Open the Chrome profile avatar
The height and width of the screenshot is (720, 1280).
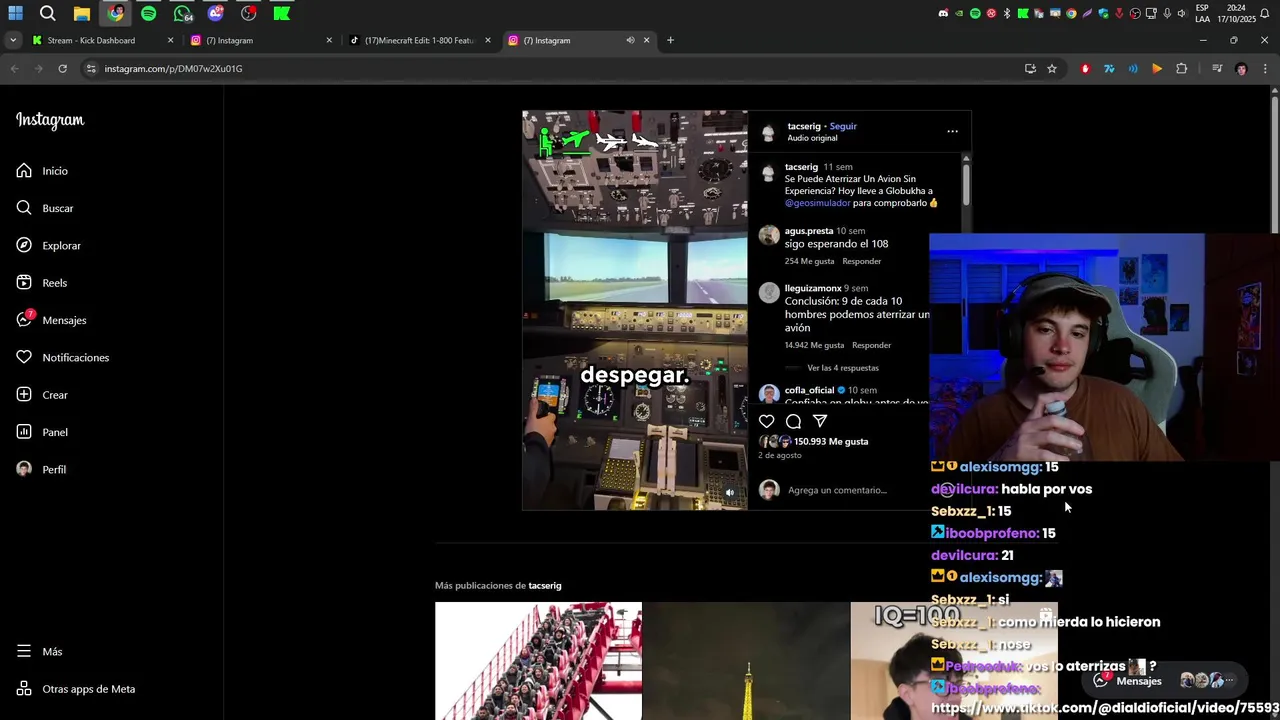coord(1241,69)
